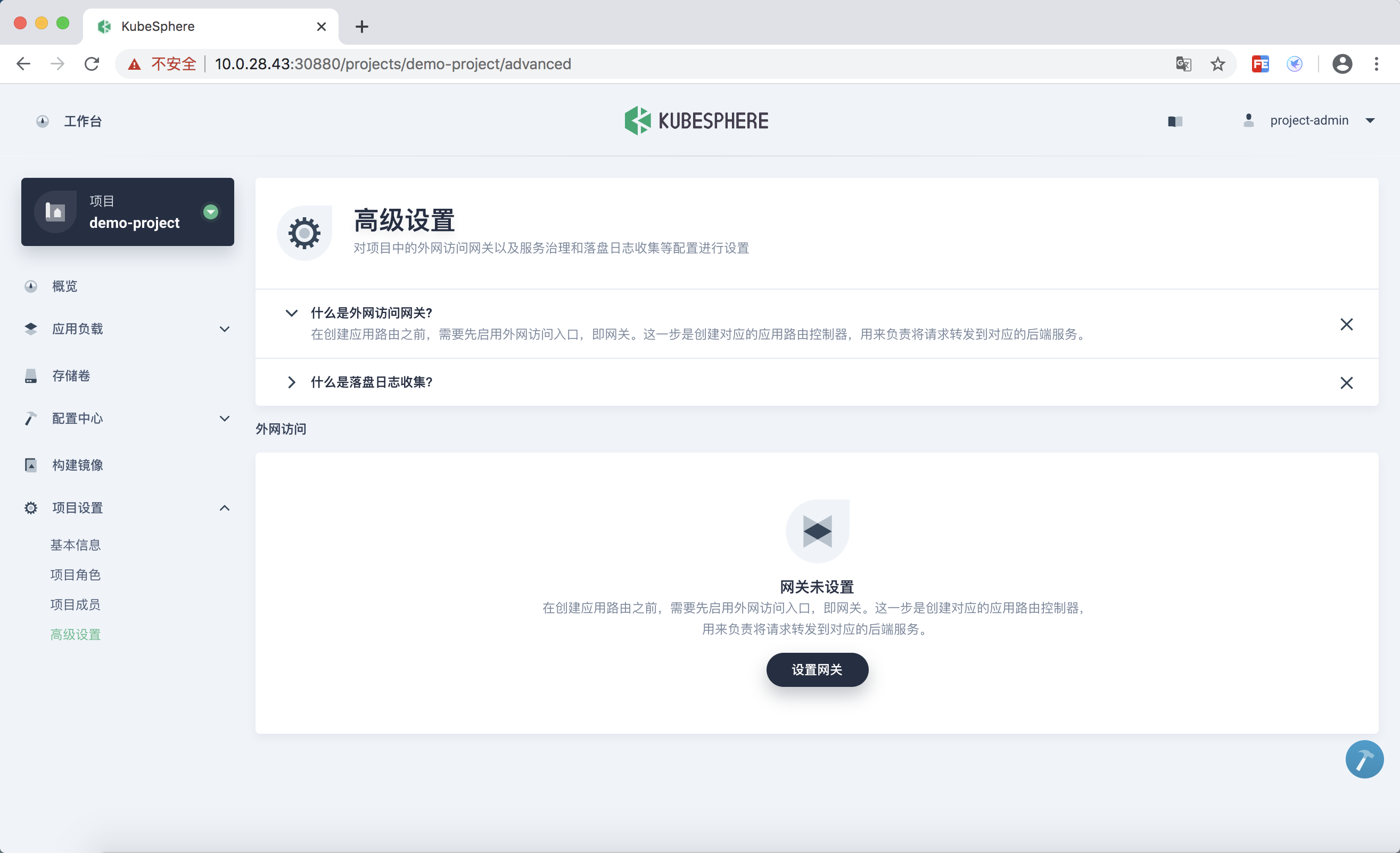The width and height of the screenshot is (1400, 853).
Task: Bookmark this page with the star icon
Action: pos(1217,64)
